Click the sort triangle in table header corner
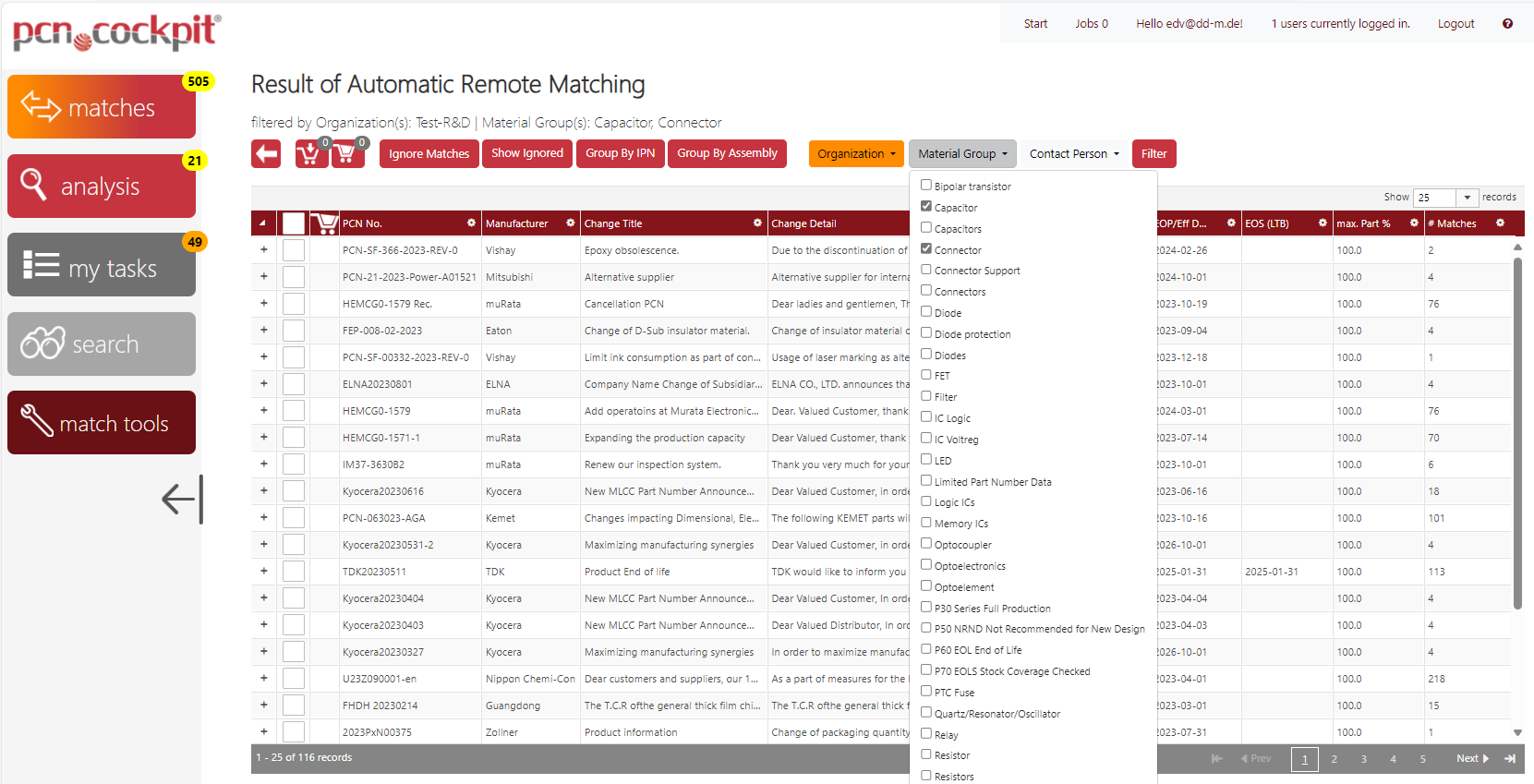This screenshot has width=1534, height=784. 262,223
